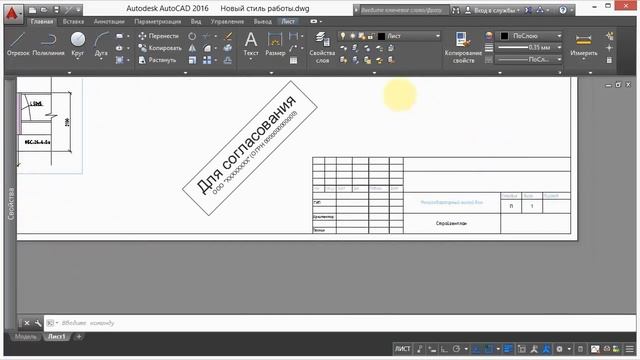Expand the Layers panel arrow
Viewport: 640px width, 360px height.
point(374,73)
